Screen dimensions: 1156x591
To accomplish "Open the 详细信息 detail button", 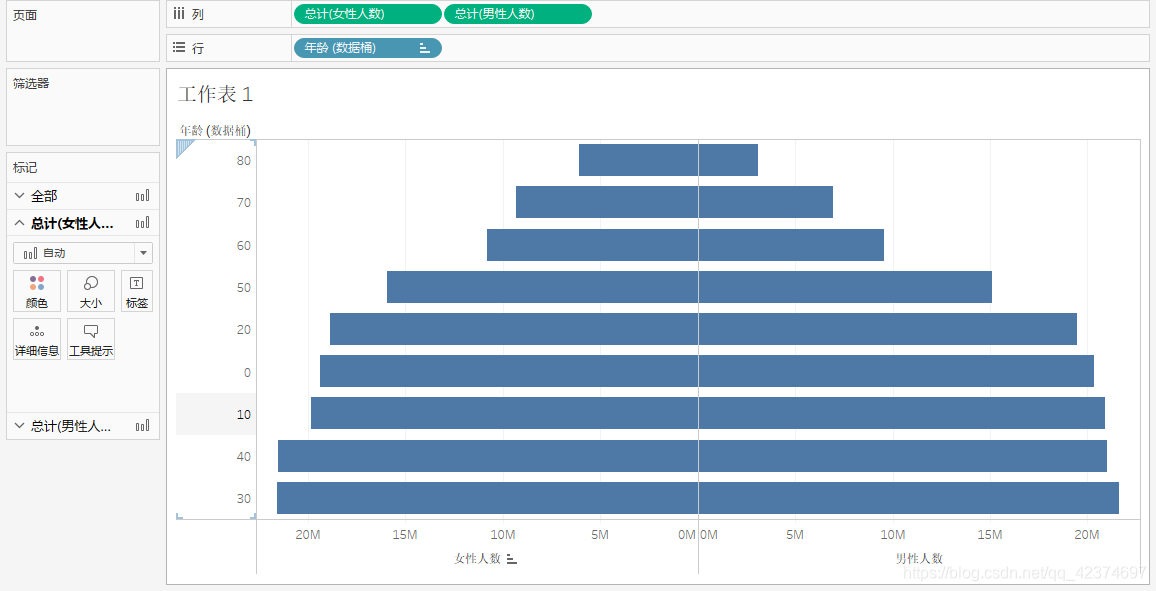I will [x=37, y=339].
